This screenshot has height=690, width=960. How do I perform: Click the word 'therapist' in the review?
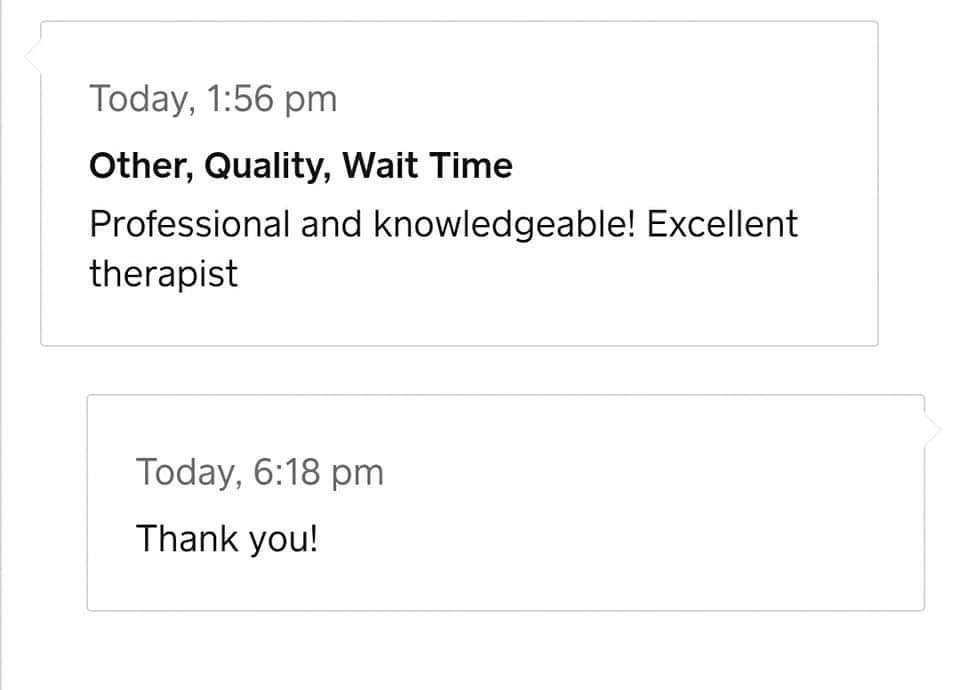[x=163, y=274]
